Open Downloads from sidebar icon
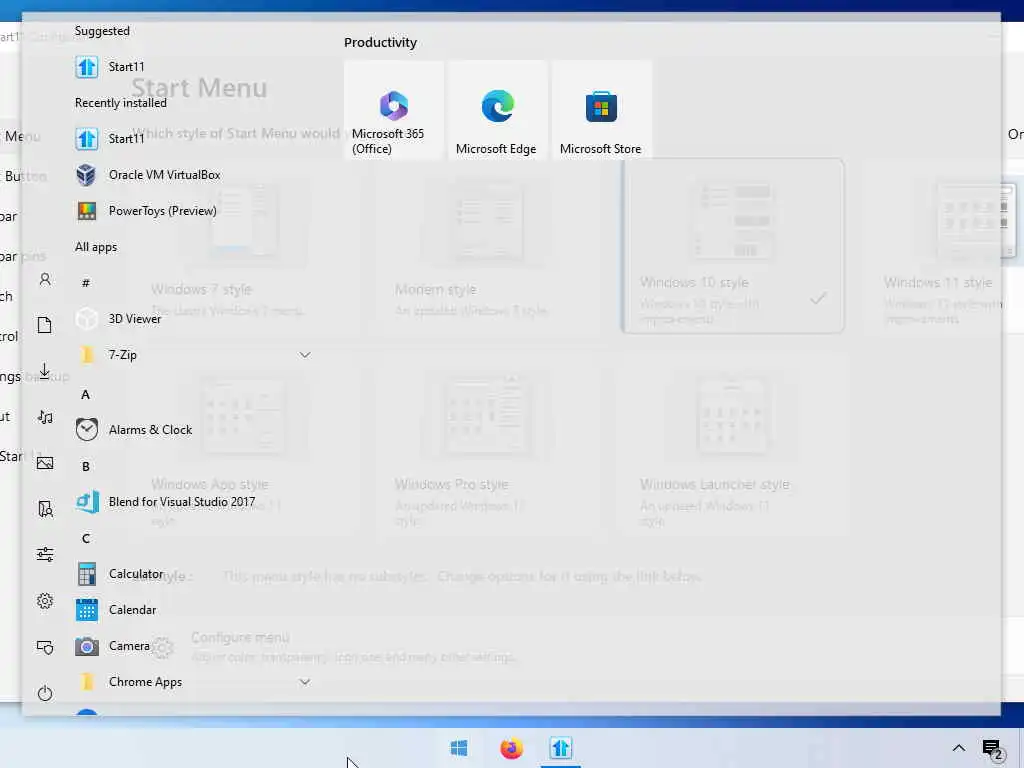This screenshot has width=1024, height=768. tap(45, 371)
